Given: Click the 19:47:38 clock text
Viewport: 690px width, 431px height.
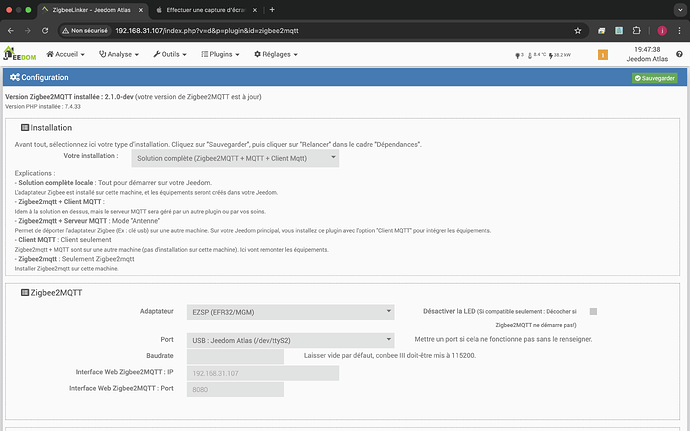Looking at the screenshot, I should point(647,49).
